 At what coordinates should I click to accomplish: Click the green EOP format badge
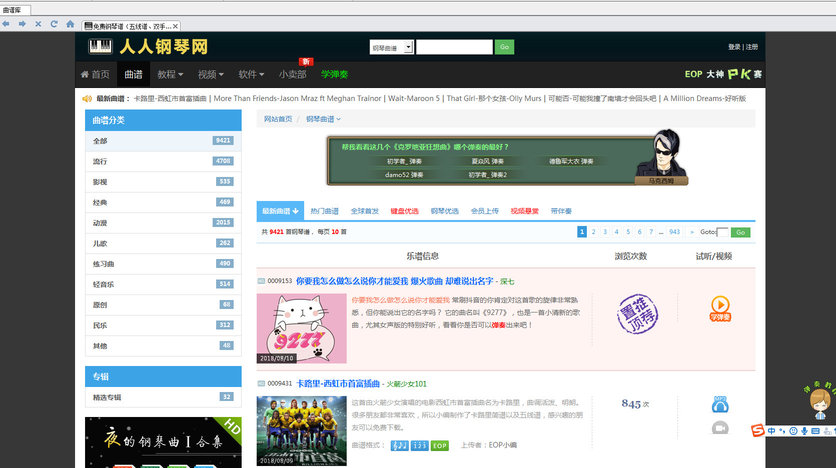[x=440, y=446]
